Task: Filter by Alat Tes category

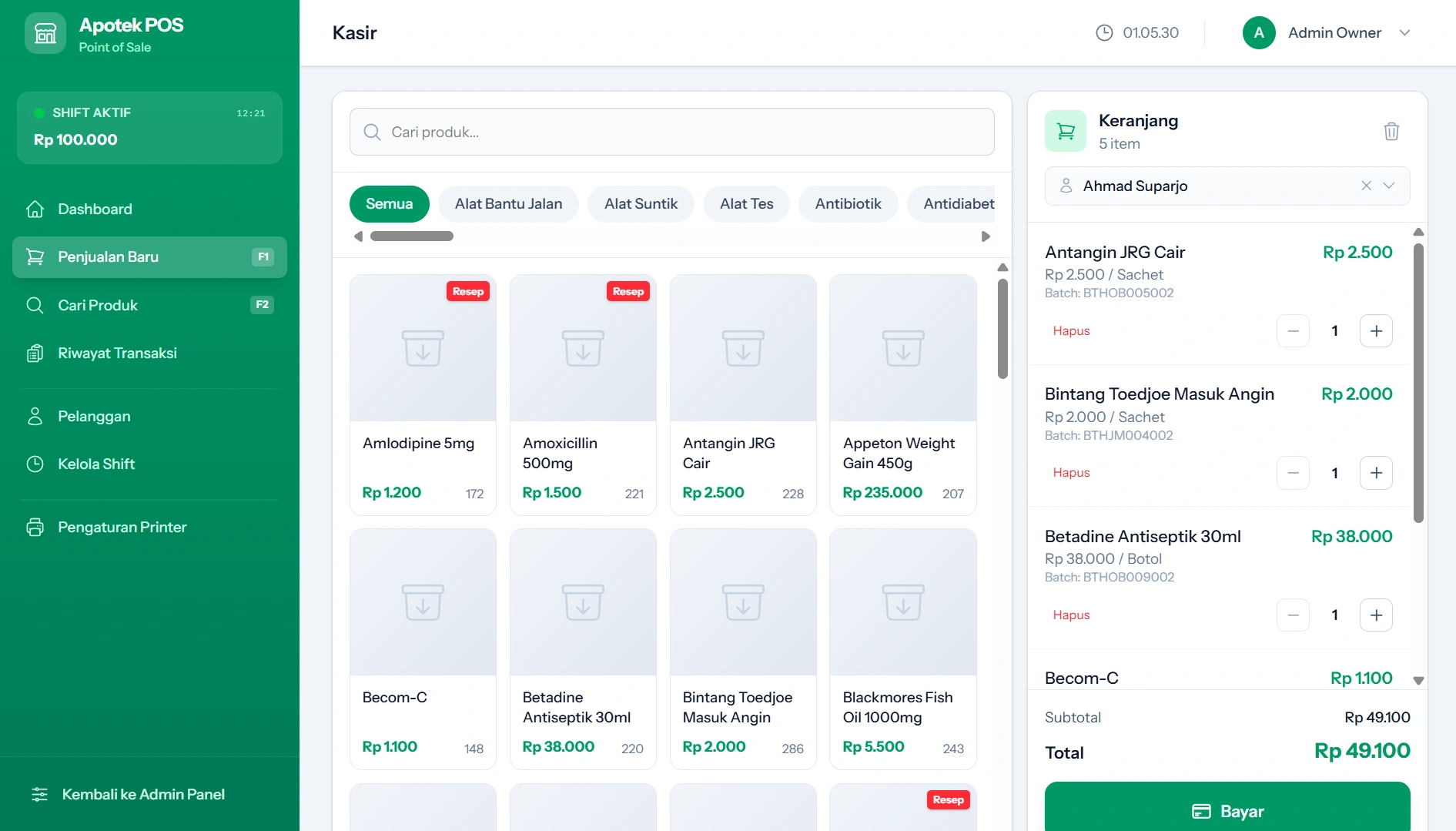Action: (746, 204)
